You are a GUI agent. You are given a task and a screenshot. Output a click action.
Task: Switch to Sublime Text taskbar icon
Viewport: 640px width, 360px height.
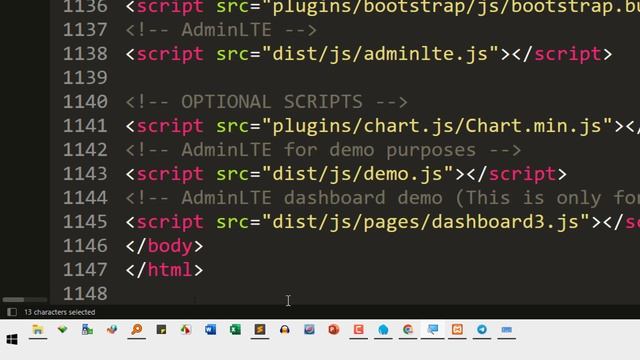pyautogui.click(x=260, y=330)
